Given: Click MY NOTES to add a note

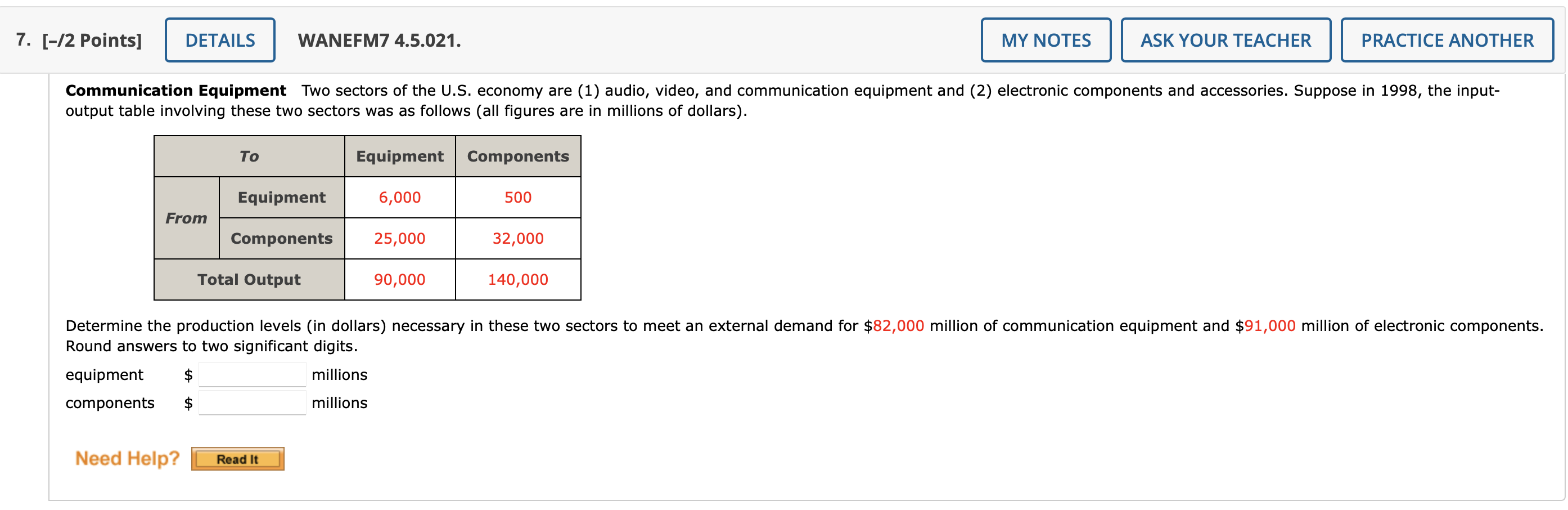Looking at the screenshot, I should click(1047, 40).
